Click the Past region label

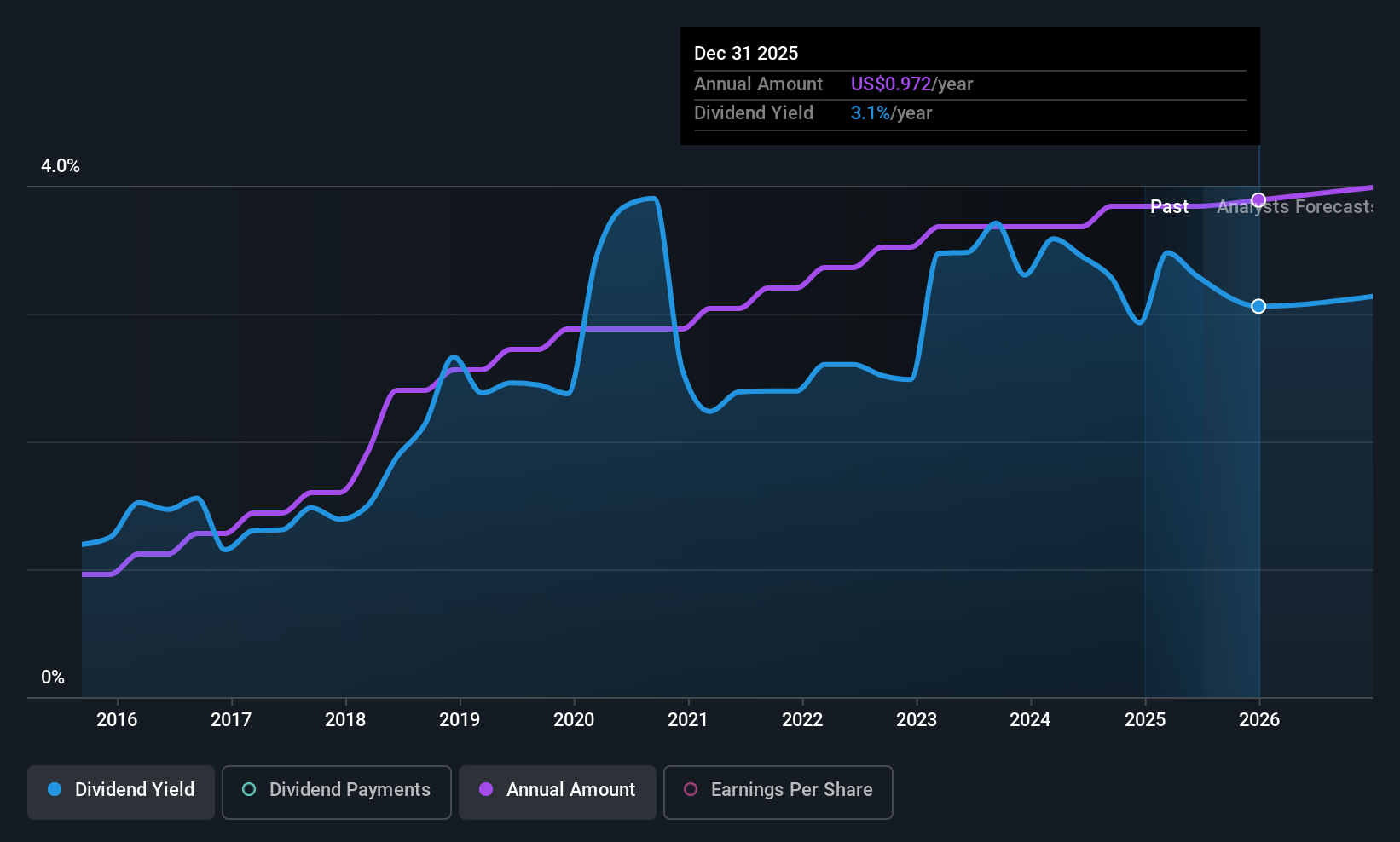click(x=1169, y=206)
